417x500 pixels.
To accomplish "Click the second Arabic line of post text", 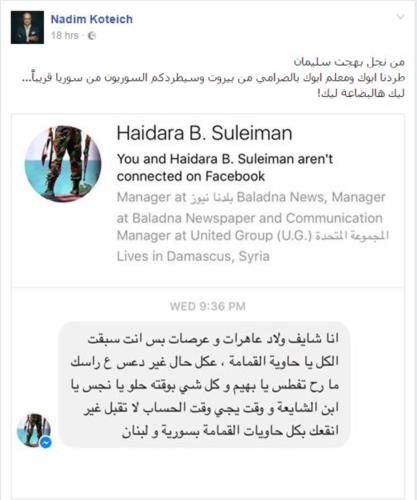I will [213, 78].
